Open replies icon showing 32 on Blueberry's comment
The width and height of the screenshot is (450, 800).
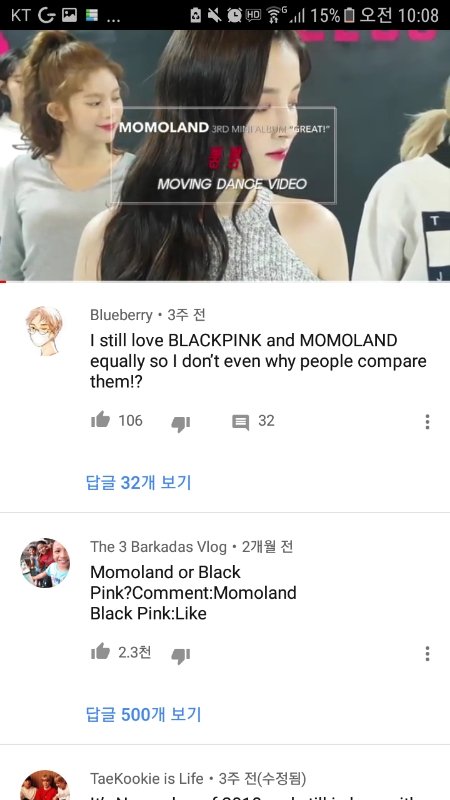click(x=240, y=422)
